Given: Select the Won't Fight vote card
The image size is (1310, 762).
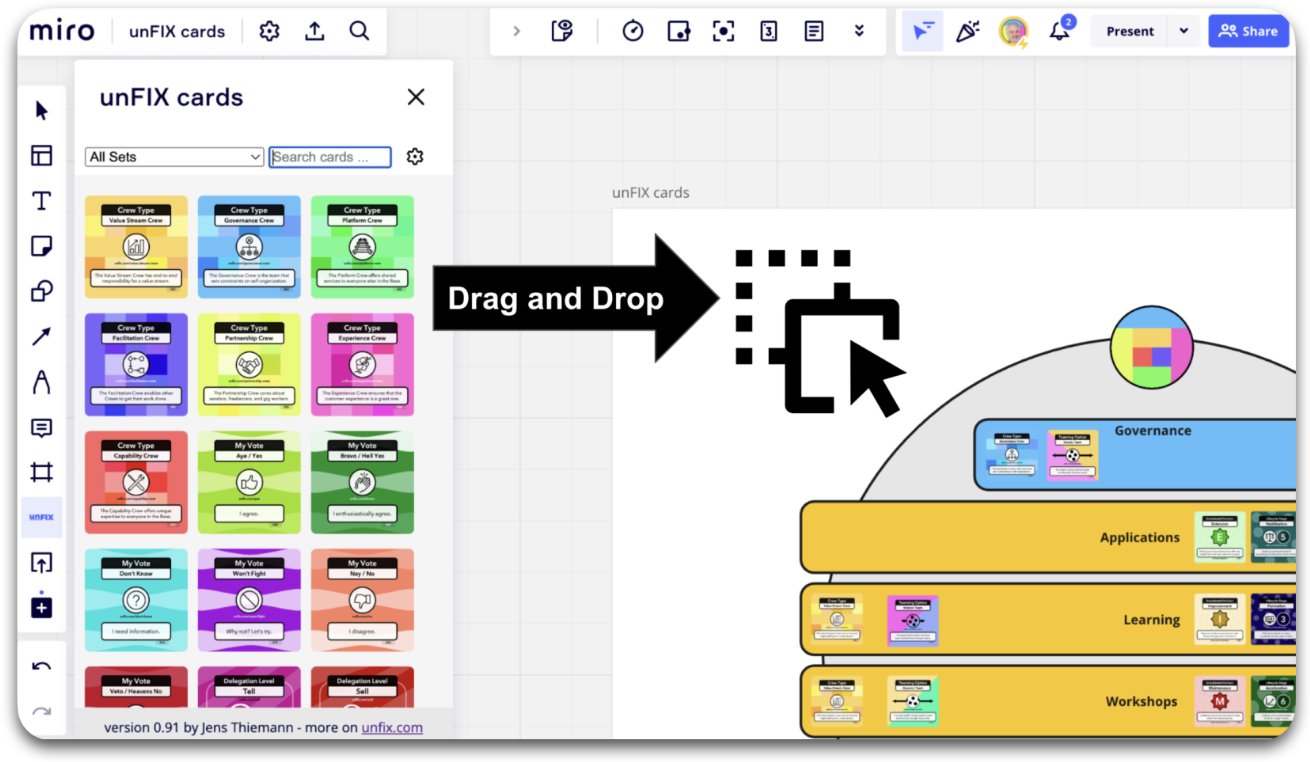Looking at the screenshot, I should tap(249, 600).
